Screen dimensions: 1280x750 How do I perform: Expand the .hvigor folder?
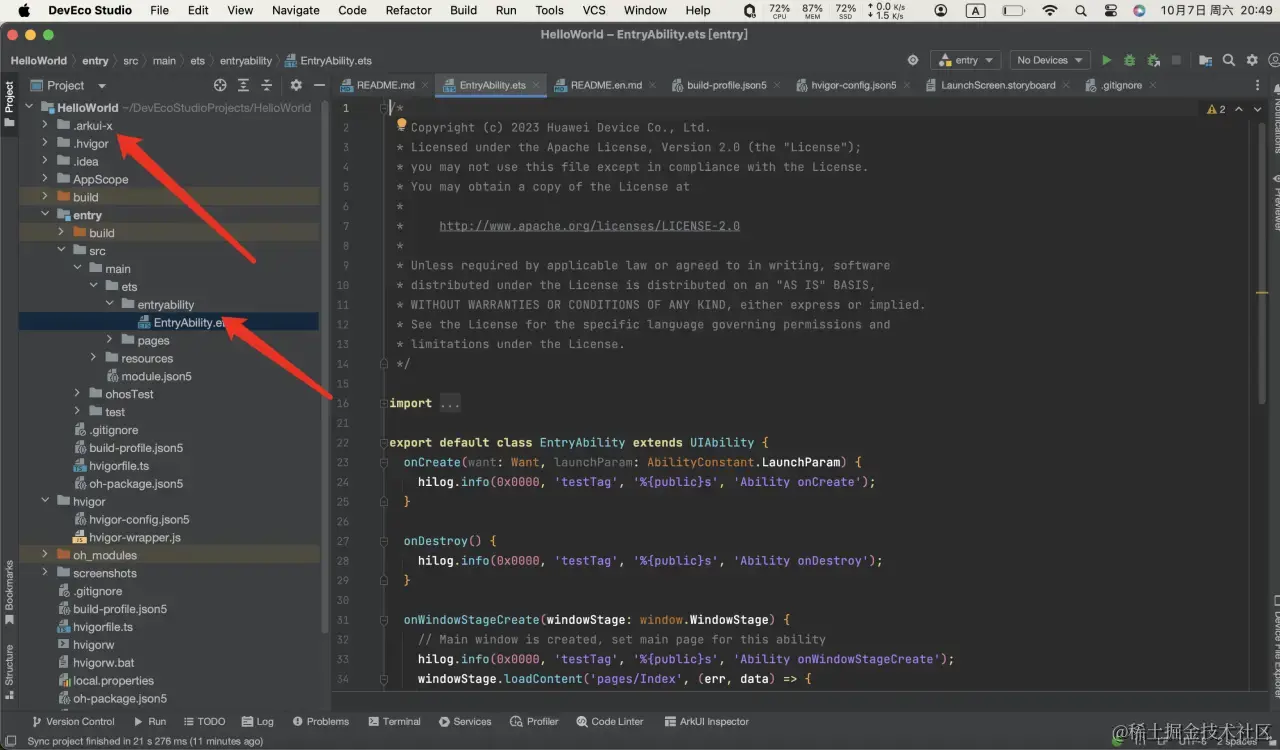tap(45, 143)
